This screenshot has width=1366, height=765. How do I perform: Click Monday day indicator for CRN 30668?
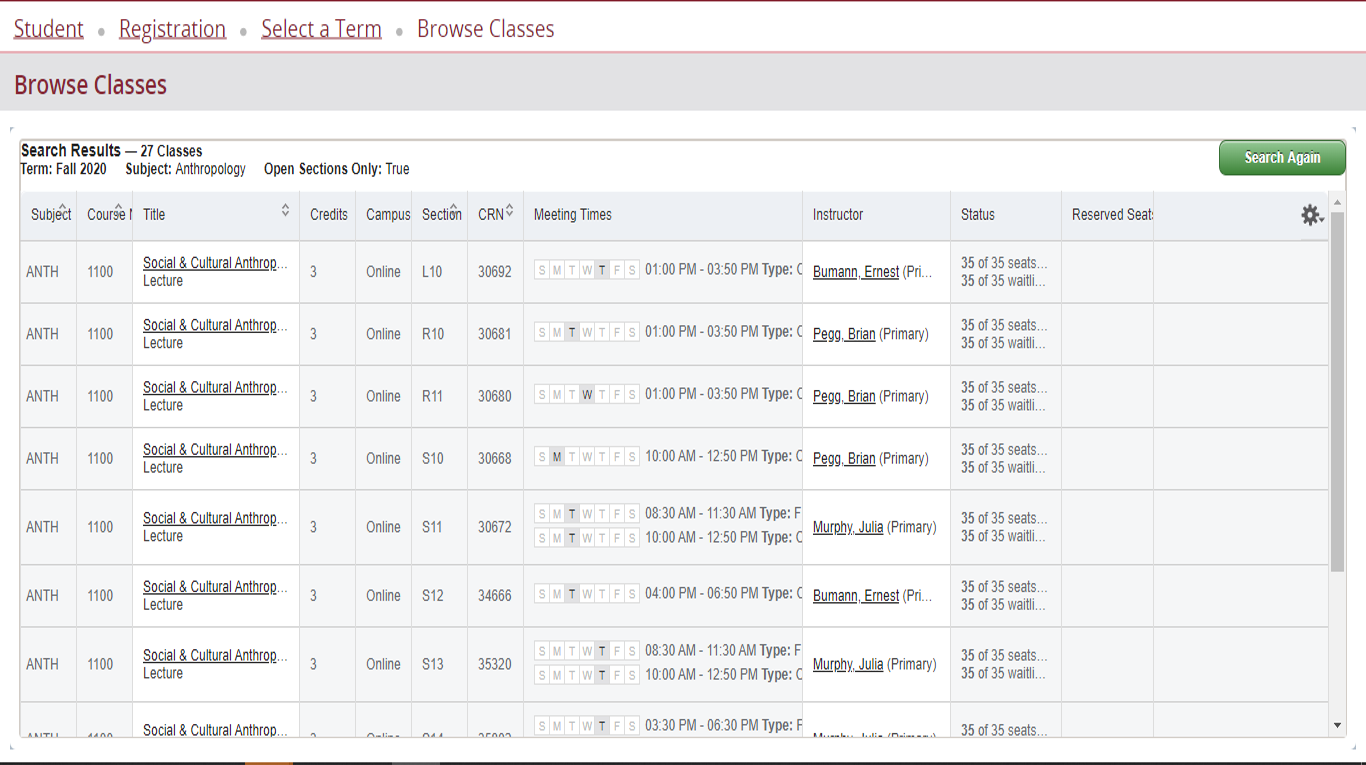pos(557,457)
